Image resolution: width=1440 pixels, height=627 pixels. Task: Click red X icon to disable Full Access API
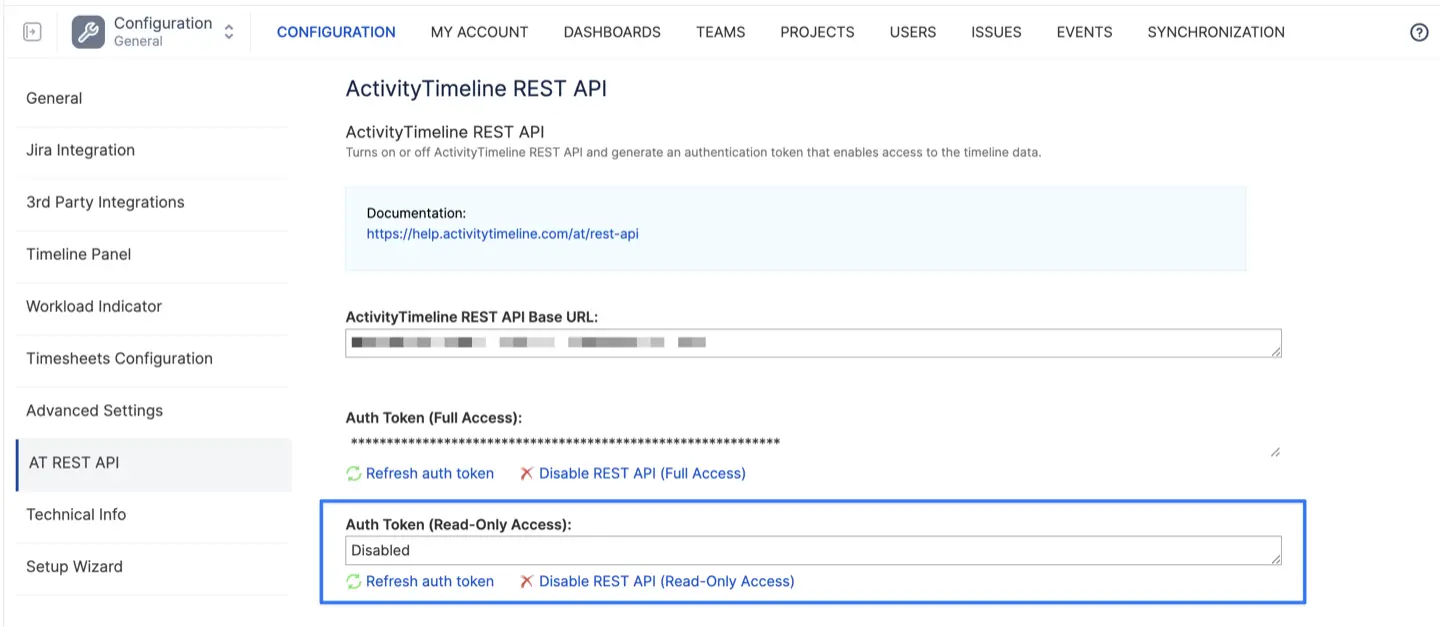click(x=527, y=472)
